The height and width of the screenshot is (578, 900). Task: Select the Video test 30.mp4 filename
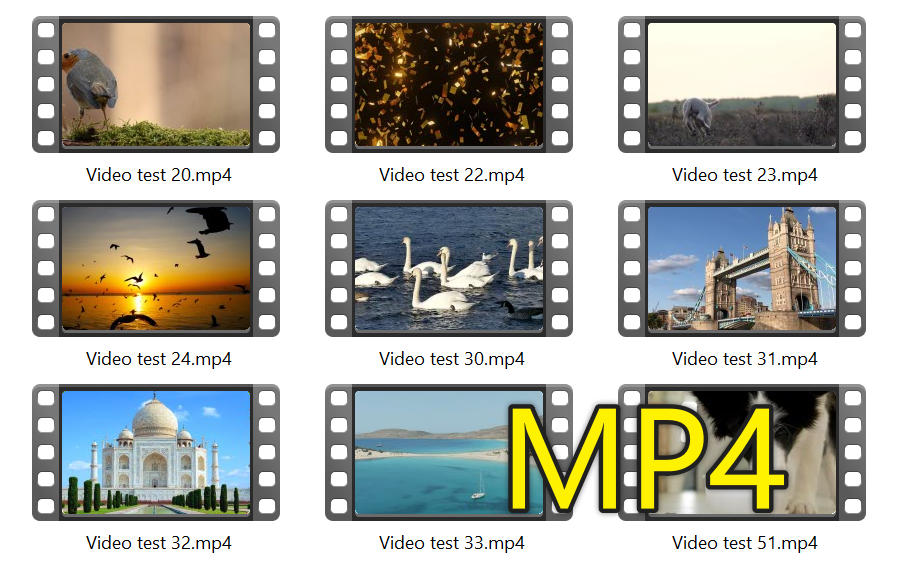(450, 359)
